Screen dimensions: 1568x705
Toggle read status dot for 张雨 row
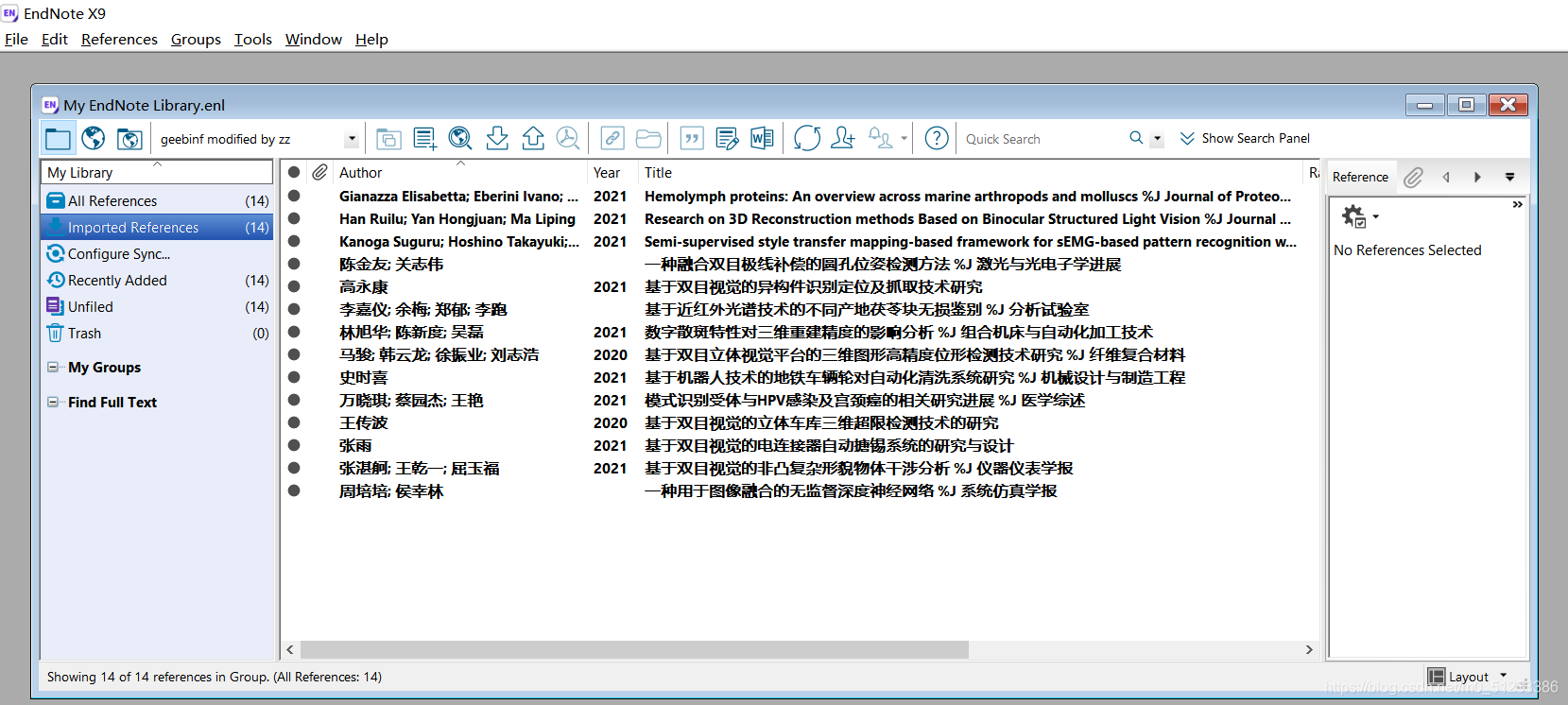pos(294,445)
